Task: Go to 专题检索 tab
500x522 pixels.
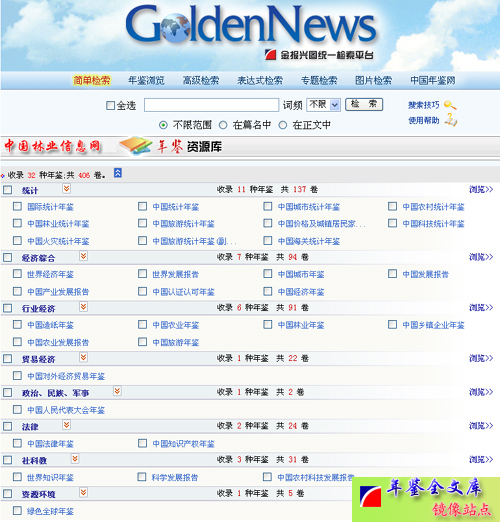Action: [319, 80]
